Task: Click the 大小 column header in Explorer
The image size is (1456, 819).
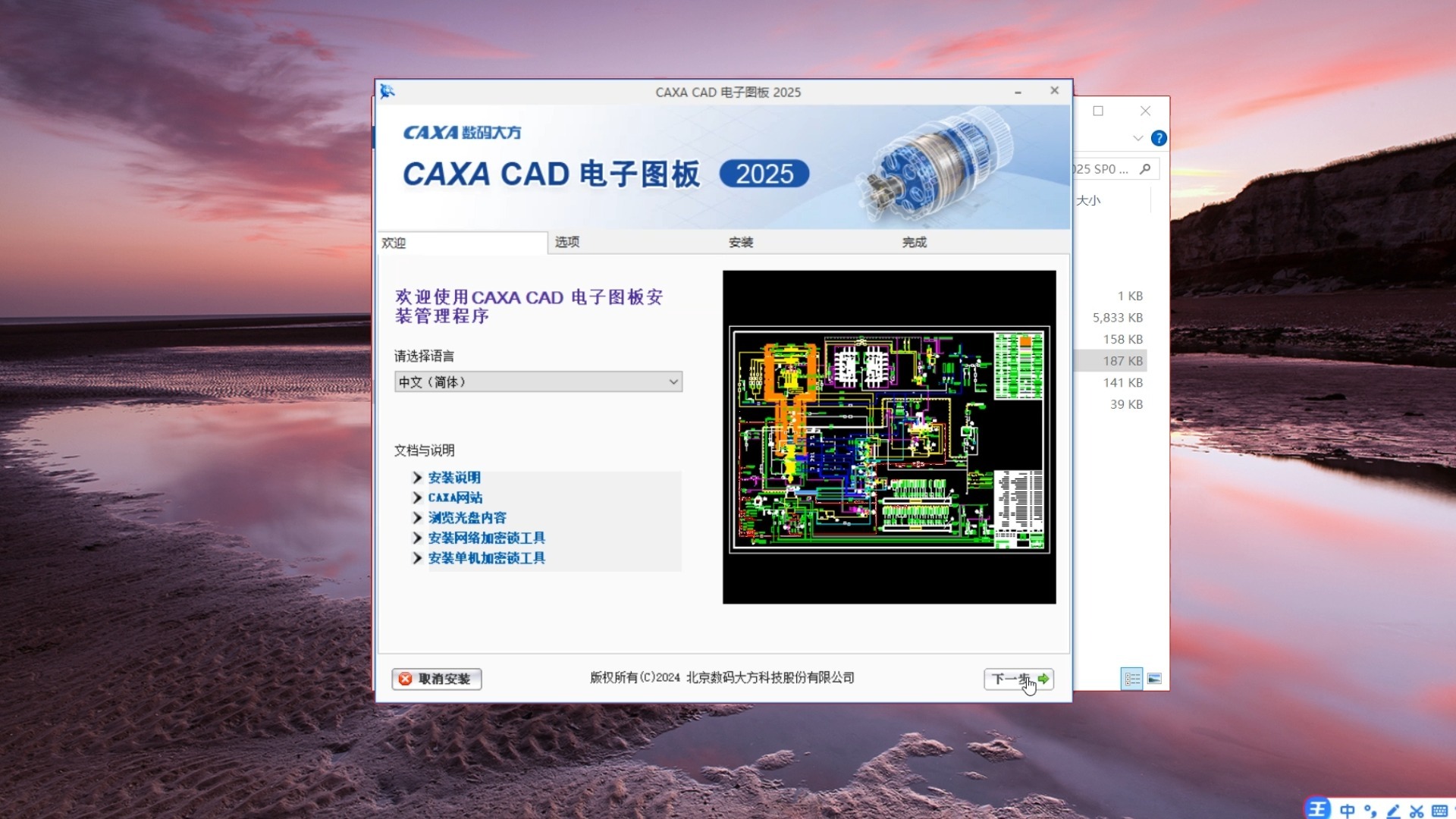Action: (x=1088, y=200)
